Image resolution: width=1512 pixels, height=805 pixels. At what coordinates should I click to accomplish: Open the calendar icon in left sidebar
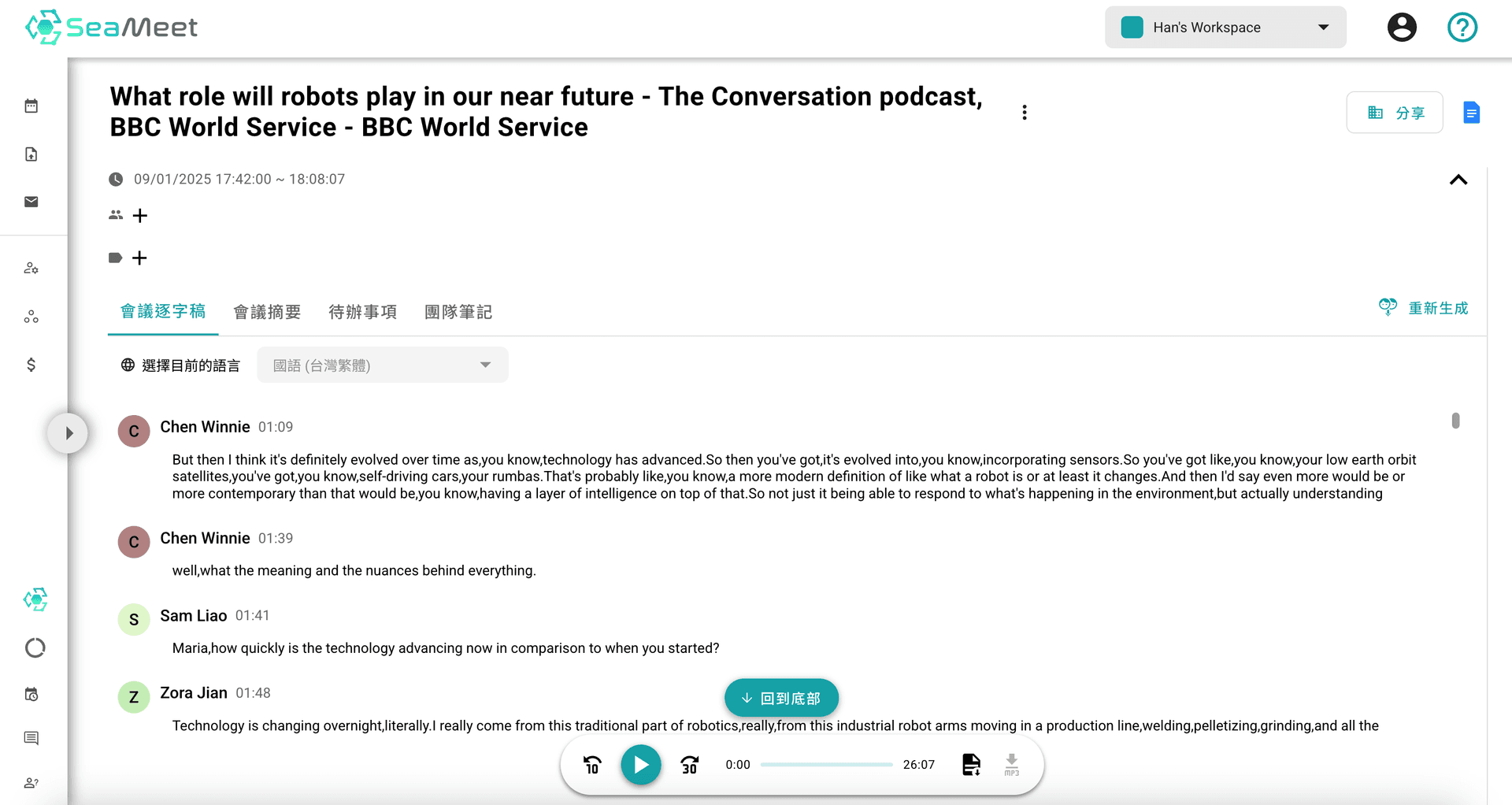31,106
